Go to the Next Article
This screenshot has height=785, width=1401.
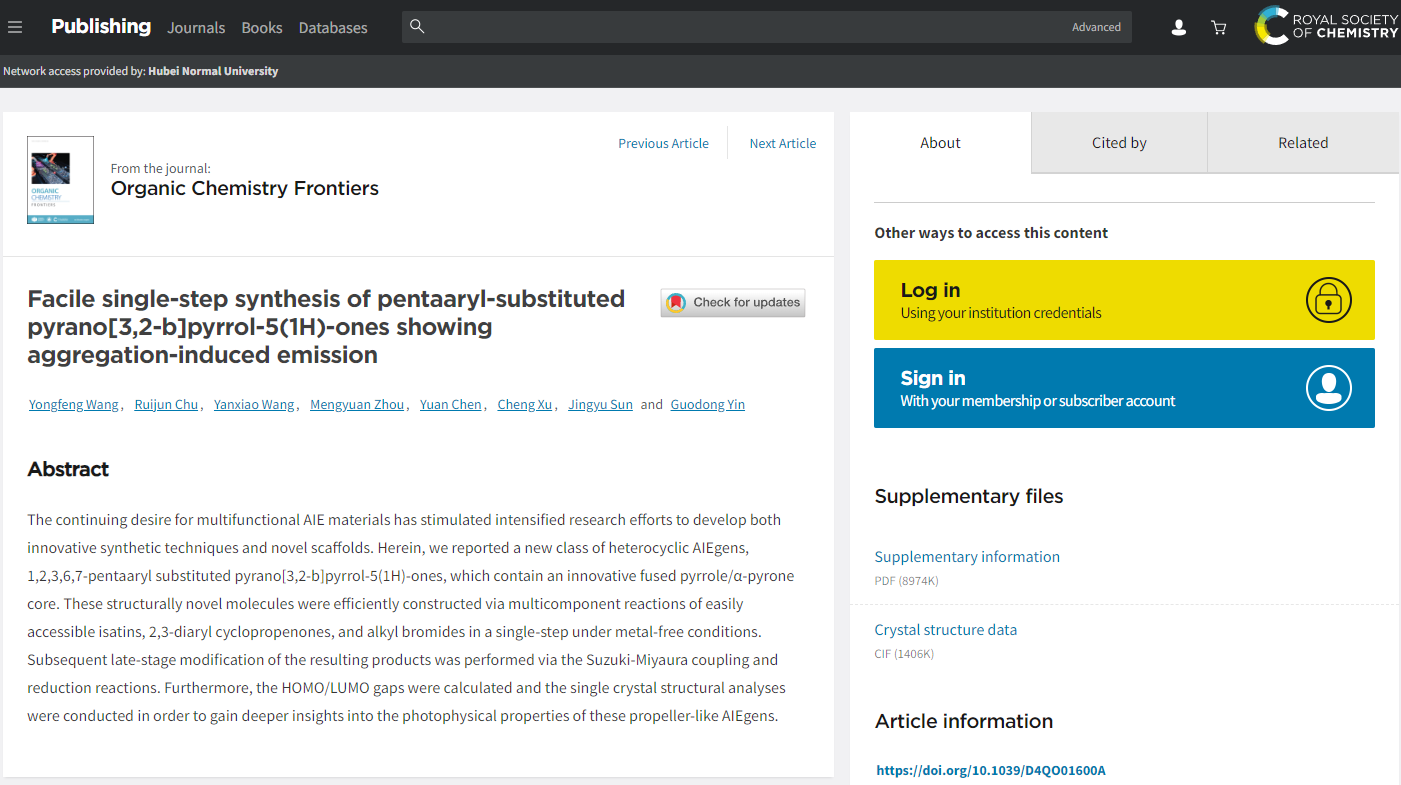tap(783, 143)
